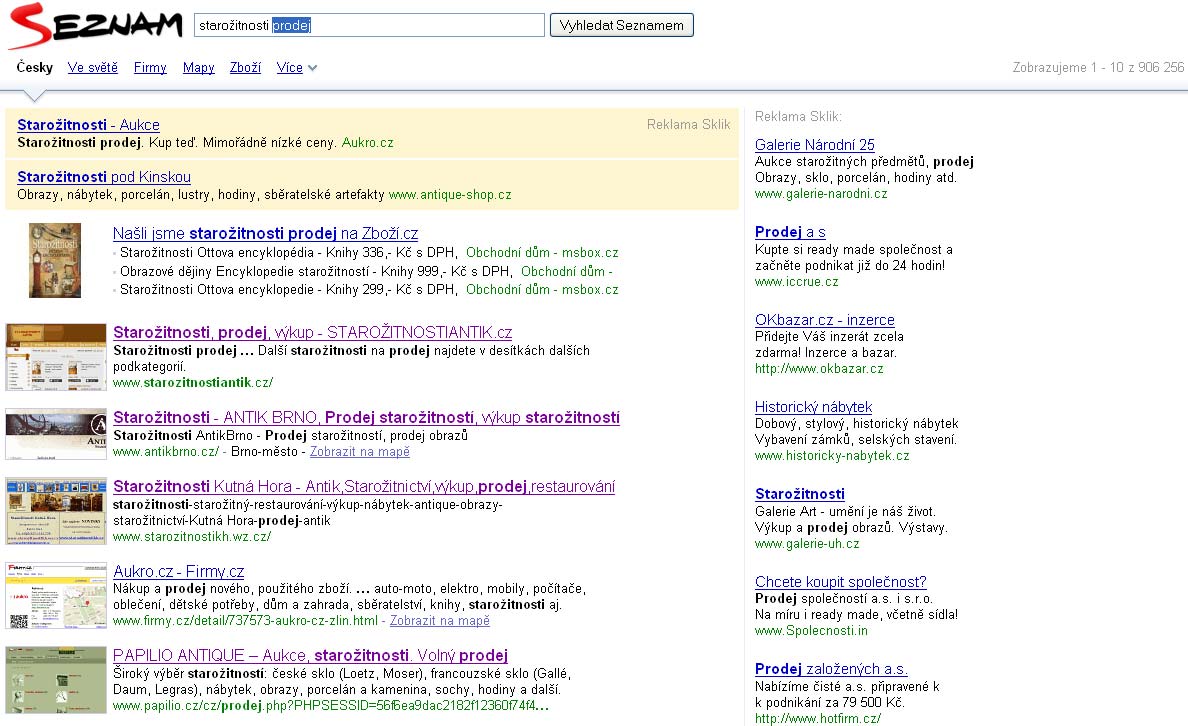Visit http://www.okbazar.cz URL
Viewport: 1188px width, 726px height.
tap(819, 369)
